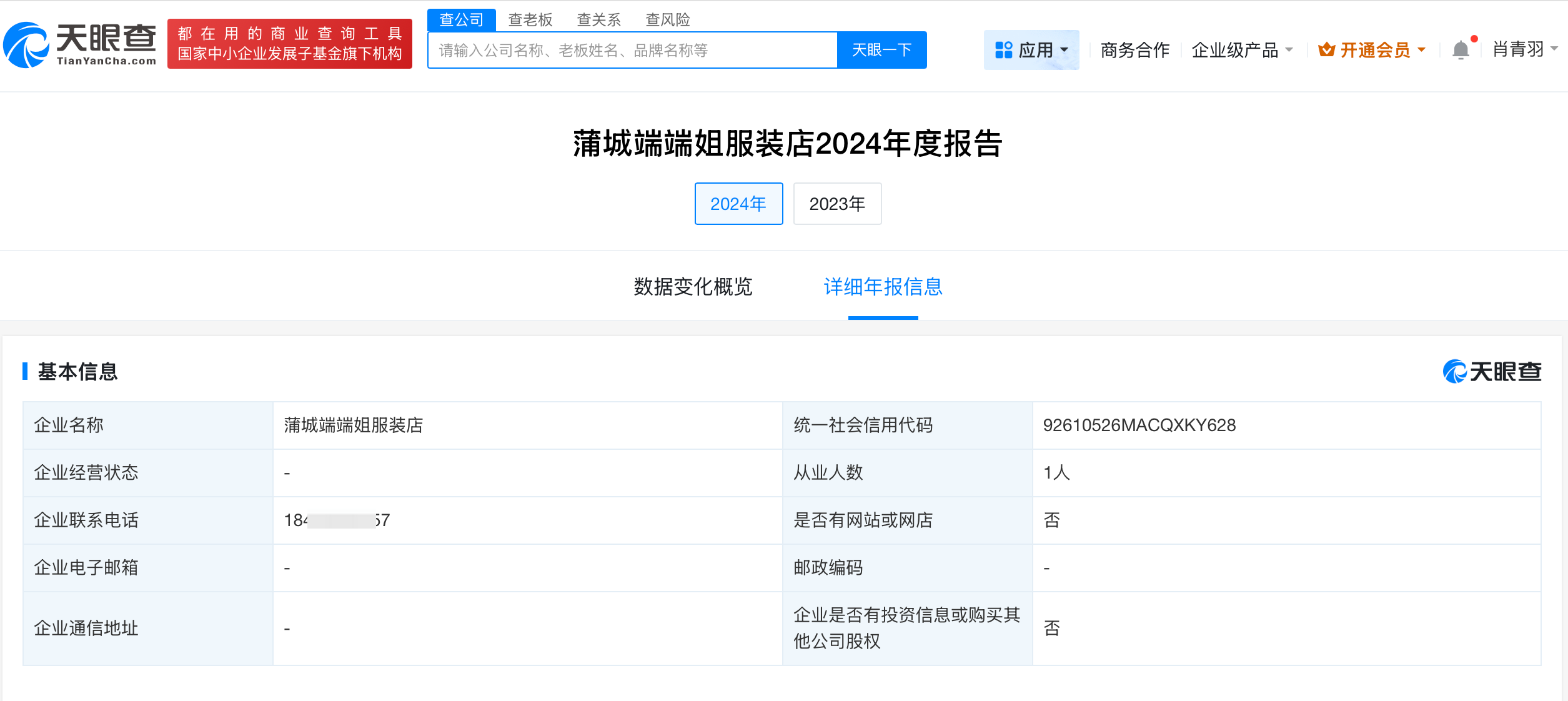Select the 查风险 tab
This screenshot has height=701, width=1568.
pyautogui.click(x=668, y=19)
